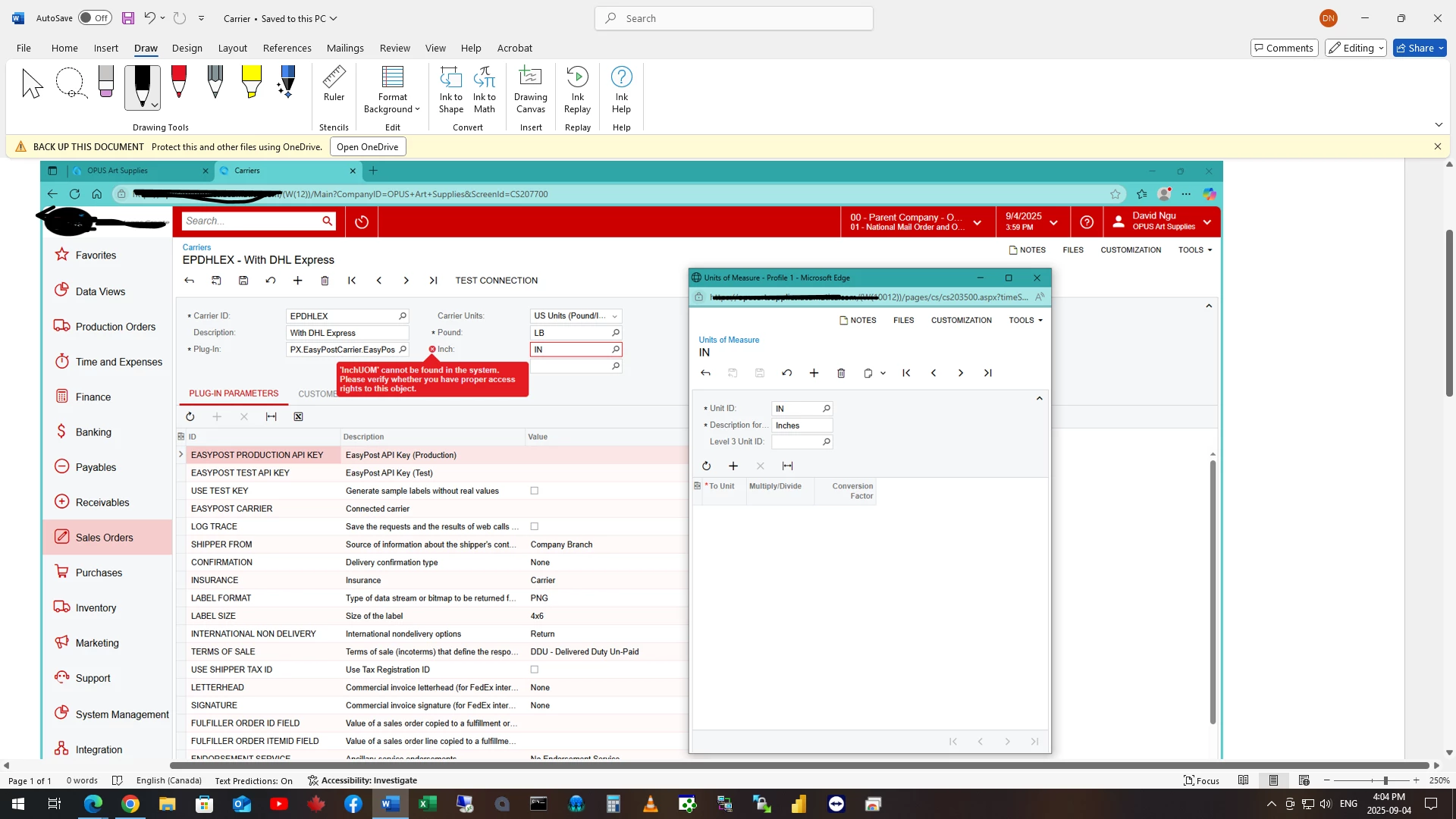
Task: Select the Lasso Select tool
Action: pos(70,83)
